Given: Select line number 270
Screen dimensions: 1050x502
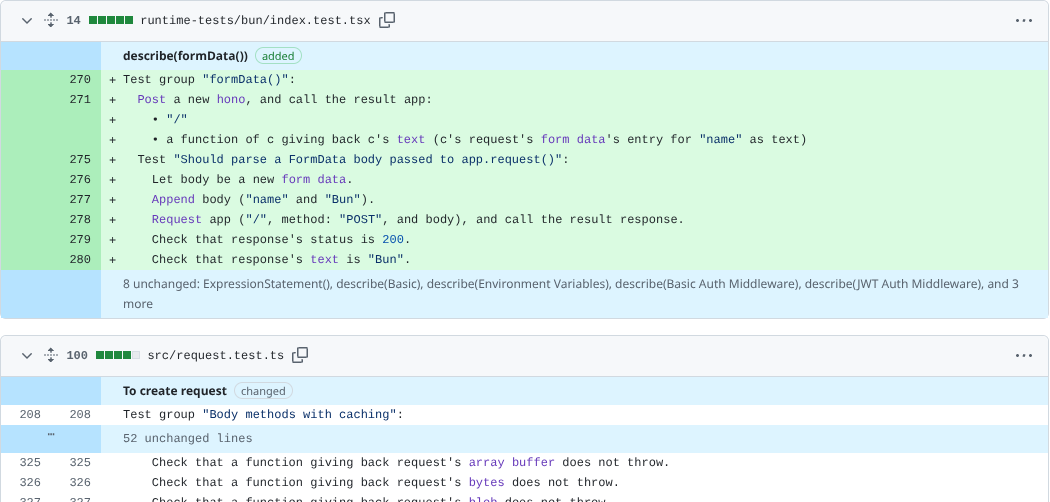Looking at the screenshot, I should [x=80, y=80].
